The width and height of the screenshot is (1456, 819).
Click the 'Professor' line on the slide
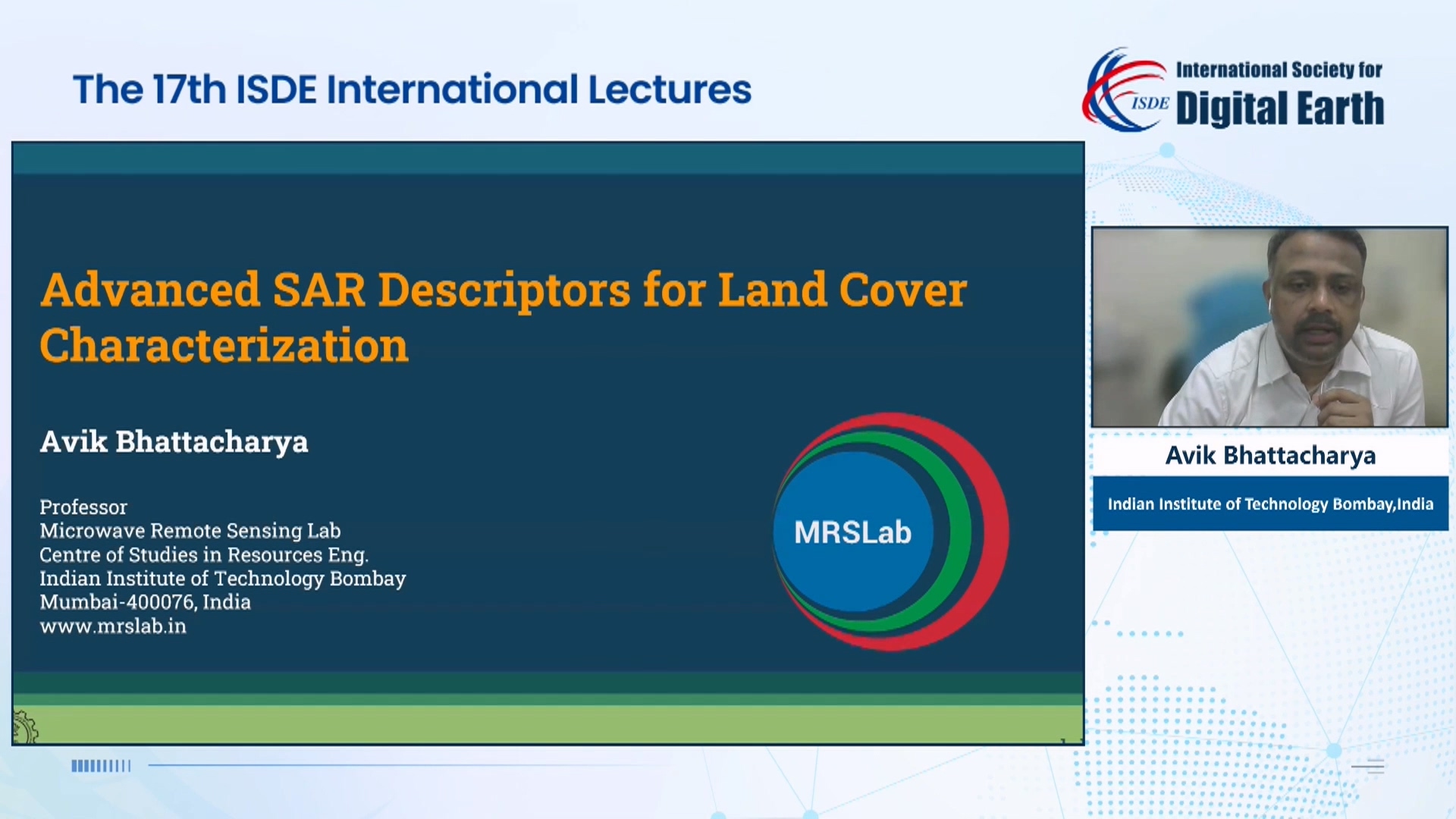83,507
